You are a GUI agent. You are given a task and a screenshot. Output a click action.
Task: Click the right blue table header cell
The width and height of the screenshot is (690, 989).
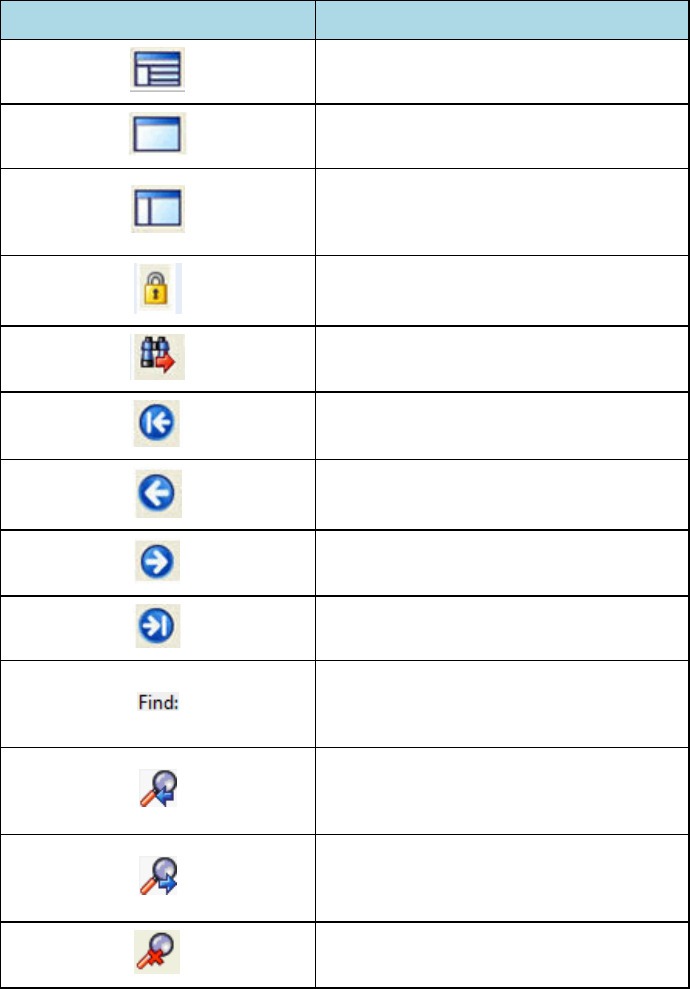click(x=502, y=19)
